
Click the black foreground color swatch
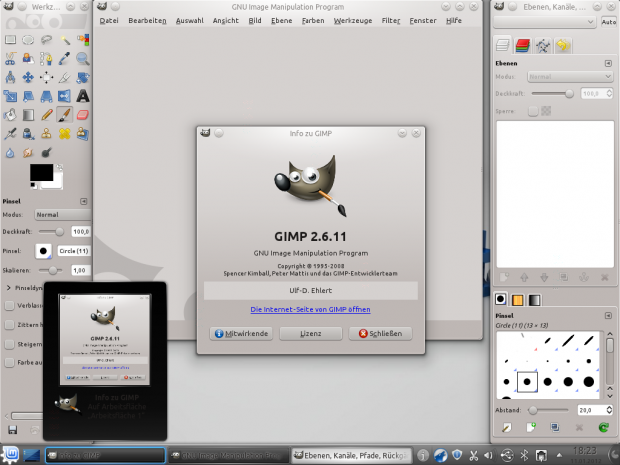(42, 172)
